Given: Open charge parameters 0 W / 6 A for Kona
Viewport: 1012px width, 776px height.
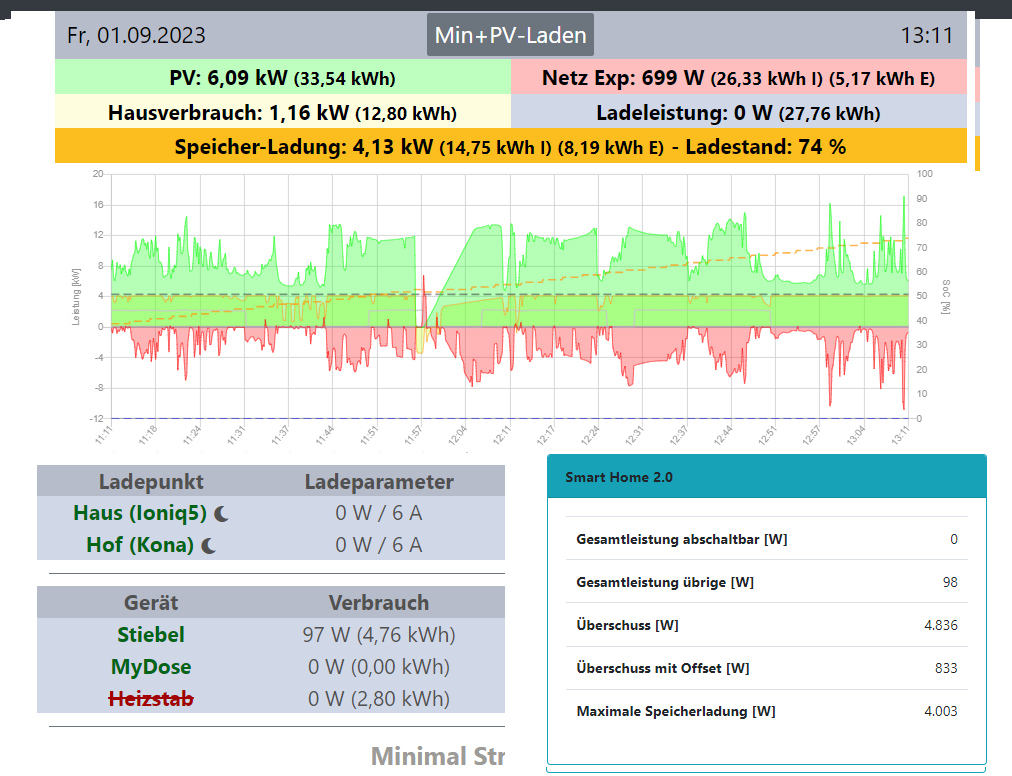Looking at the screenshot, I should click(378, 545).
